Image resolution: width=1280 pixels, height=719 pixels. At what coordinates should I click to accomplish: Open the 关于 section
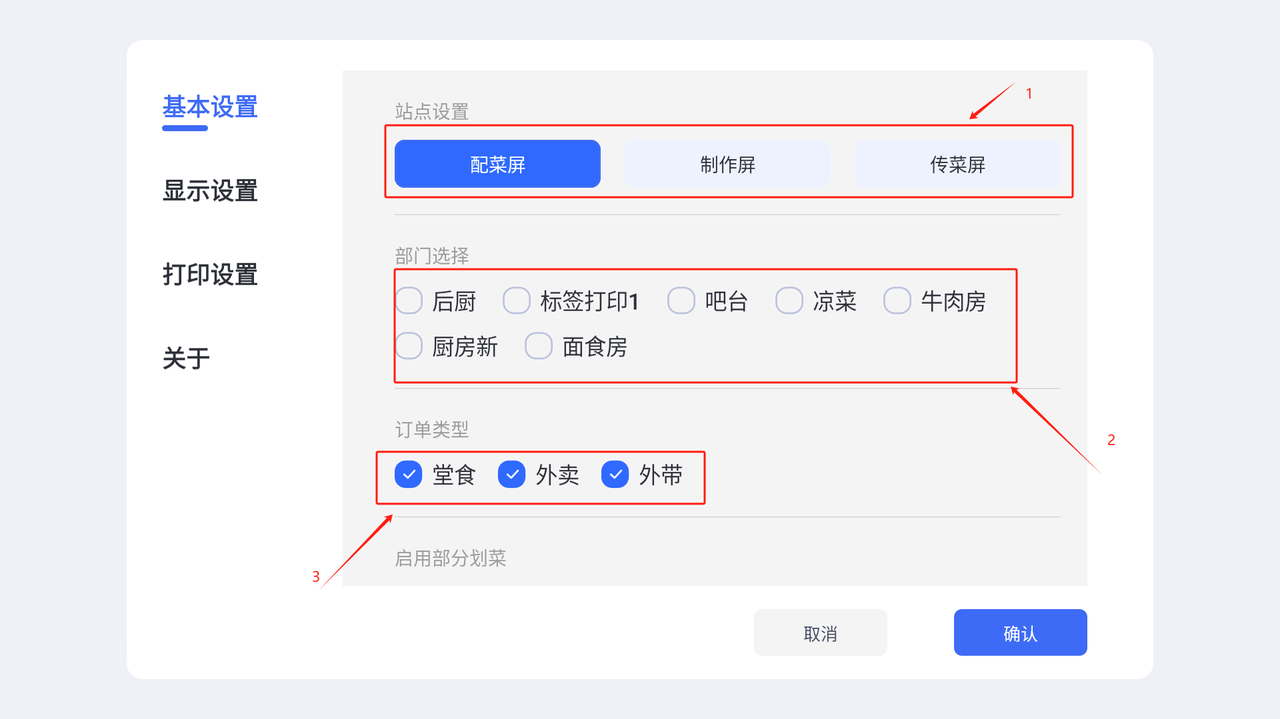[186, 358]
